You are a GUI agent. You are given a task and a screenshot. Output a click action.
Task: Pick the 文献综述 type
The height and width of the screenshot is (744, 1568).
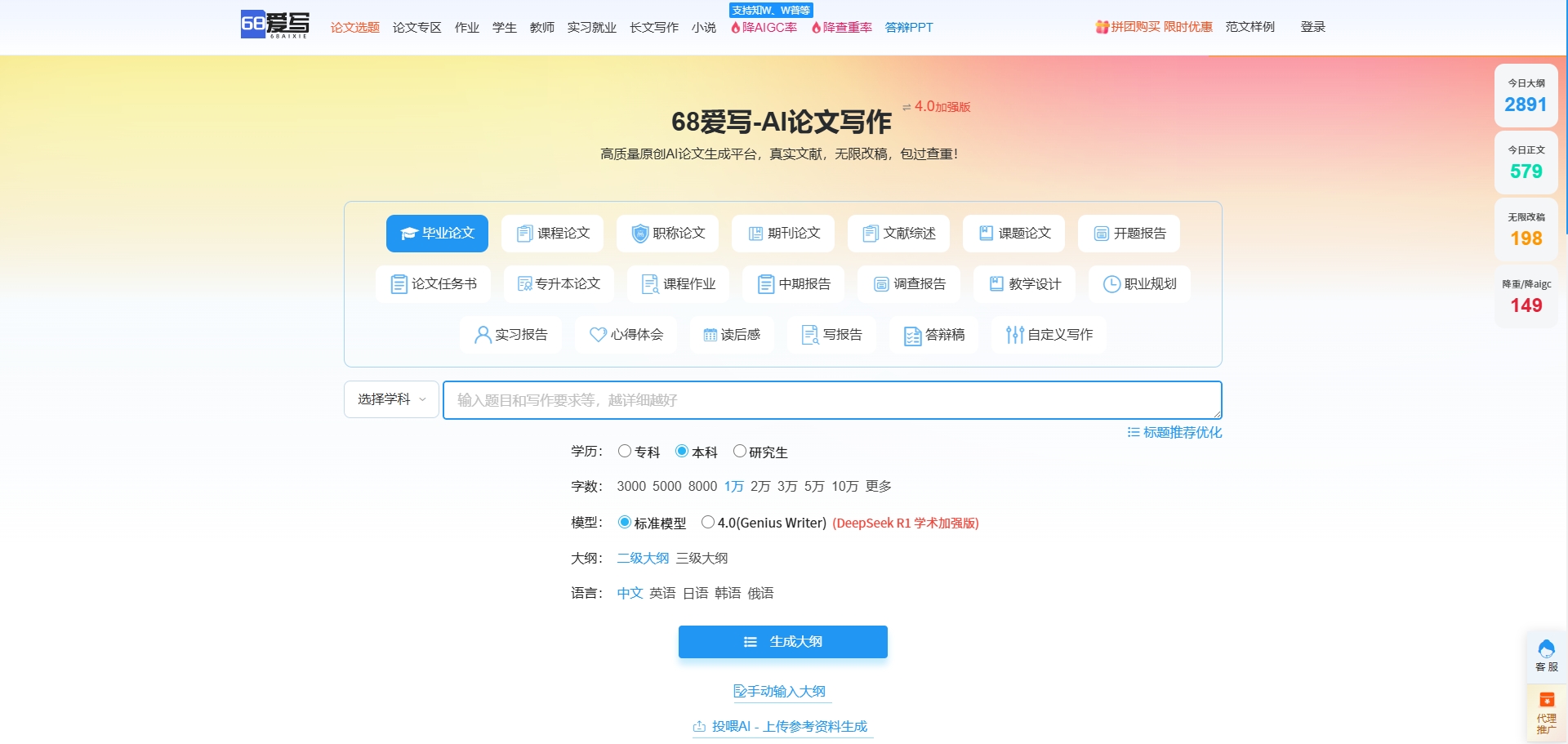(x=898, y=234)
